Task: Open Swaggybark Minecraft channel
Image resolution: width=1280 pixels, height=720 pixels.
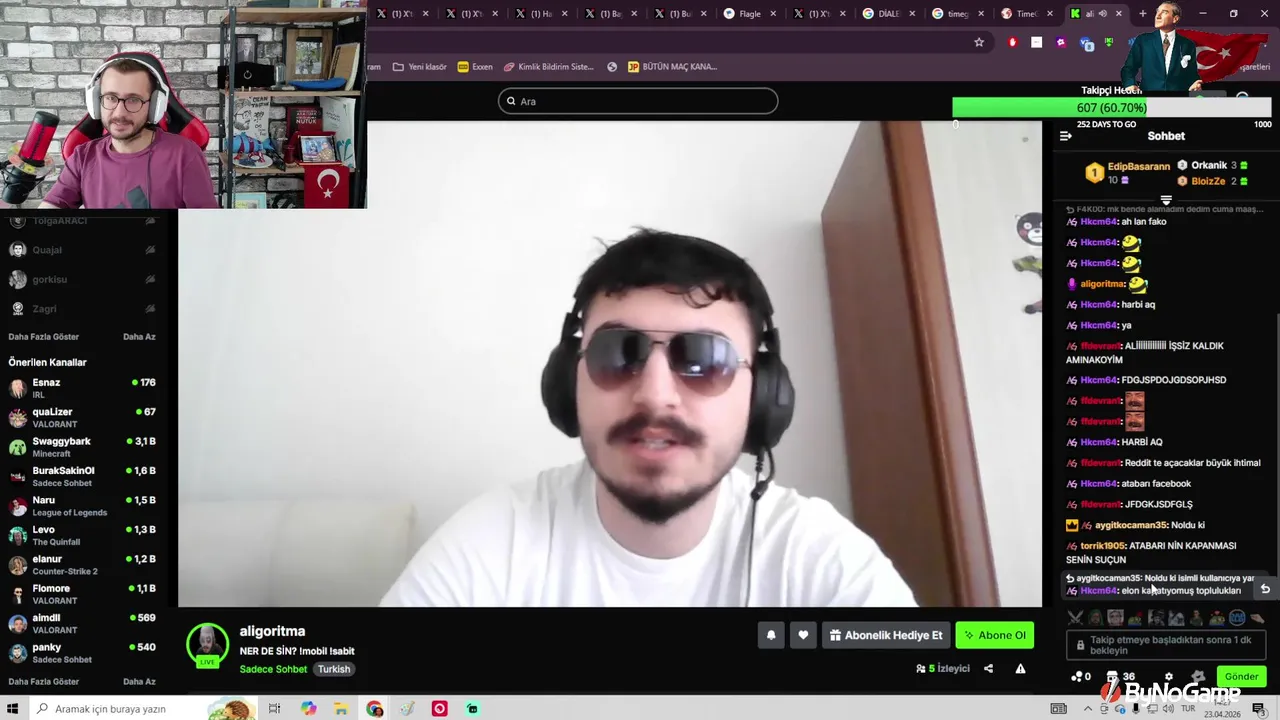Action: 82,447
